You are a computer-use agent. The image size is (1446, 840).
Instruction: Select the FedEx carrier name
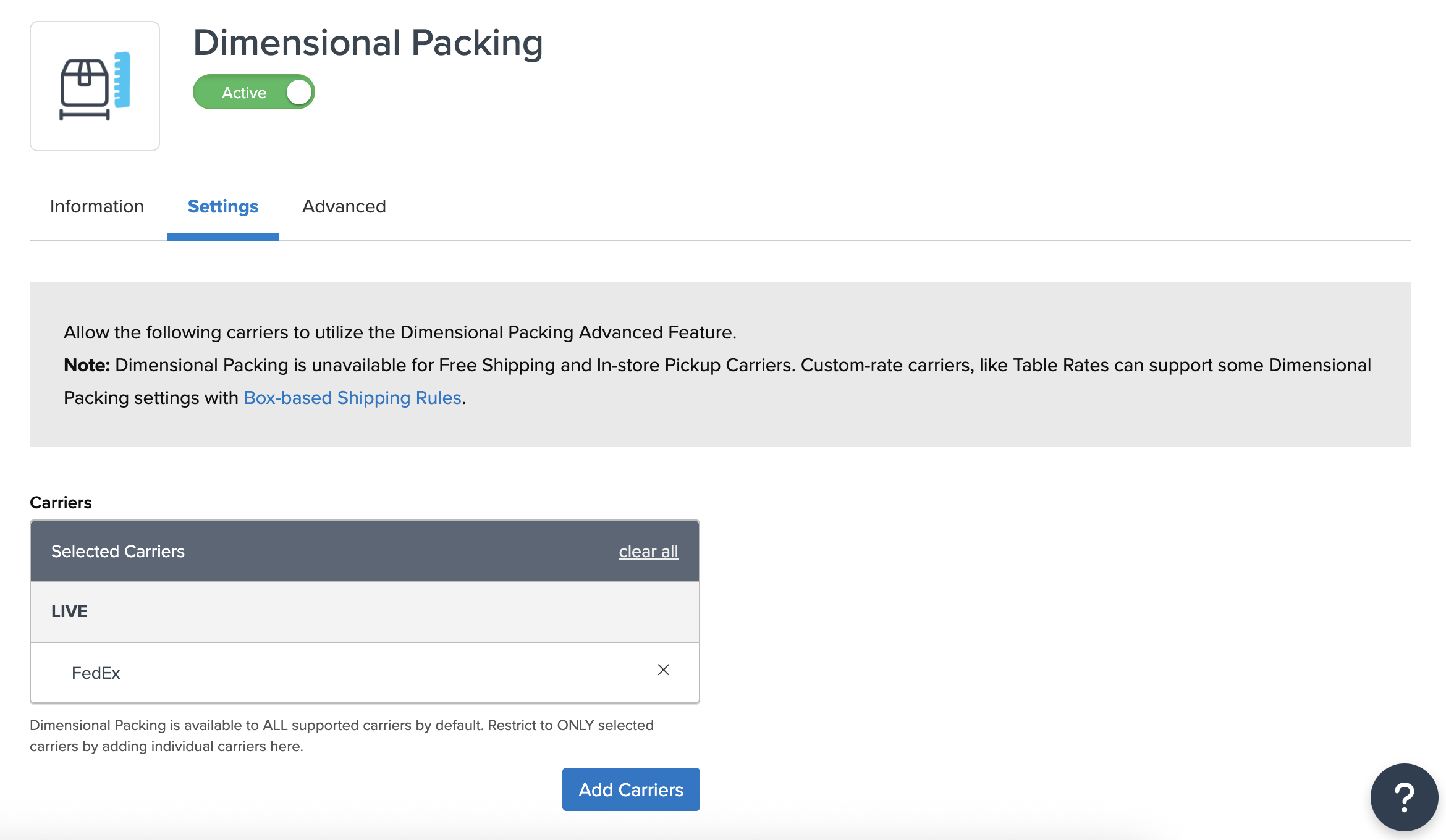96,673
